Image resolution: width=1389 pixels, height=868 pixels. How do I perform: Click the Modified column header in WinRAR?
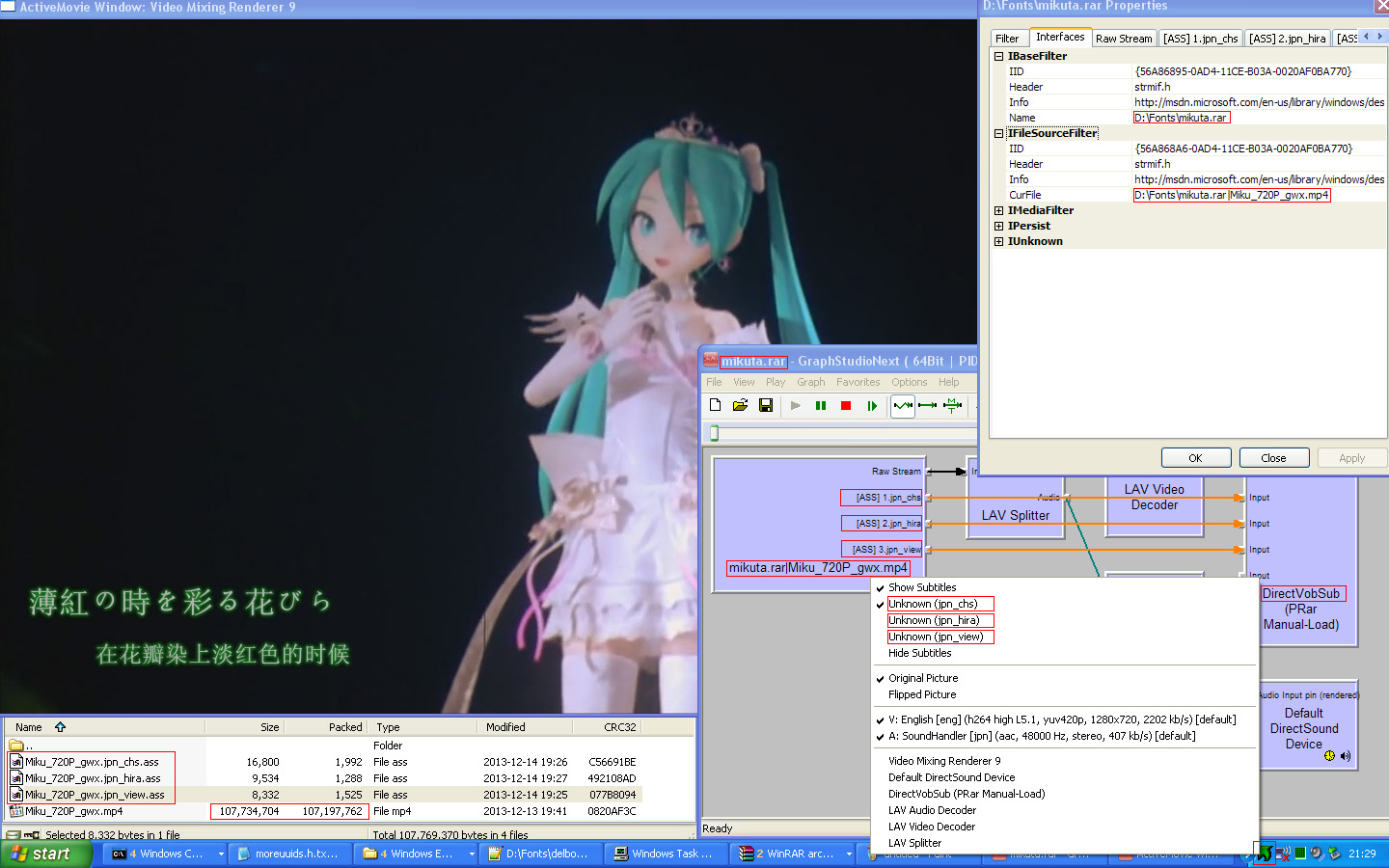[x=525, y=727]
